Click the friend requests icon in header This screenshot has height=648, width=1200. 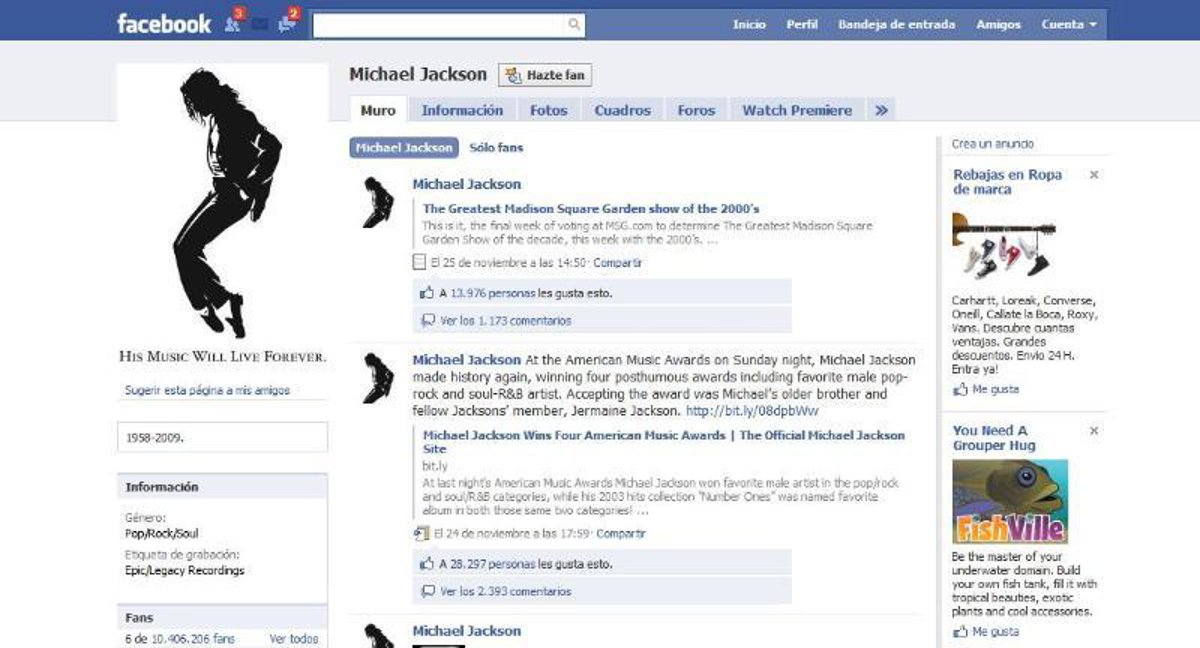233,24
